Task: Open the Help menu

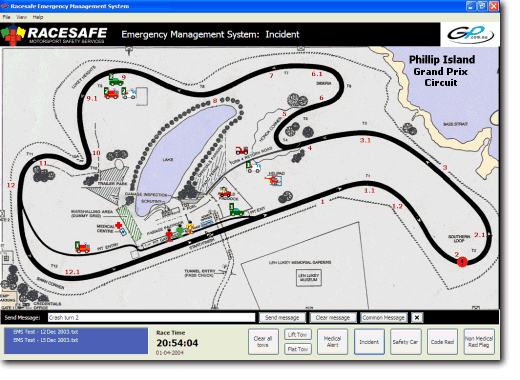Action: (x=38, y=17)
